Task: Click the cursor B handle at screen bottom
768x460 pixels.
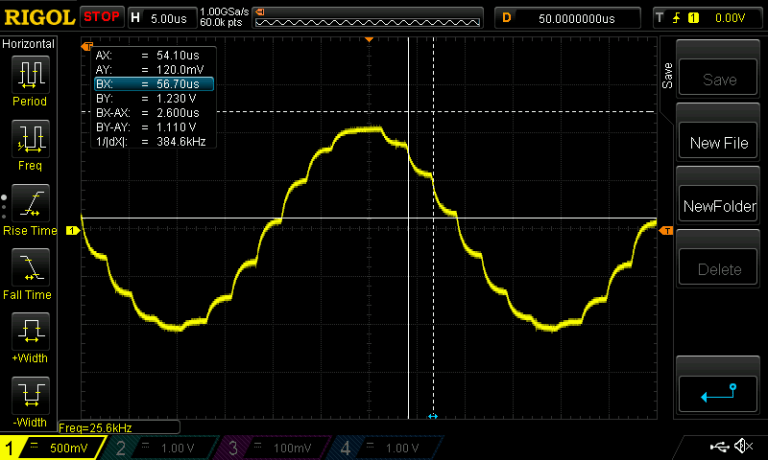Action: [x=433, y=416]
